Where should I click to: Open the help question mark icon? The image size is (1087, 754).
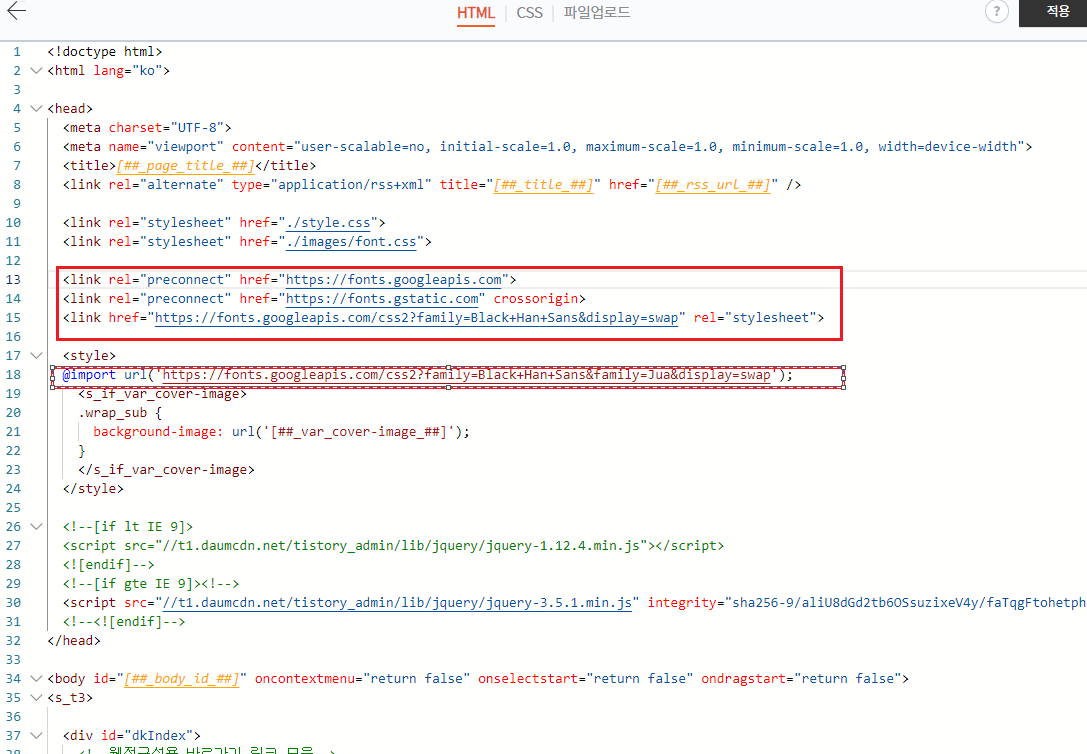[996, 11]
